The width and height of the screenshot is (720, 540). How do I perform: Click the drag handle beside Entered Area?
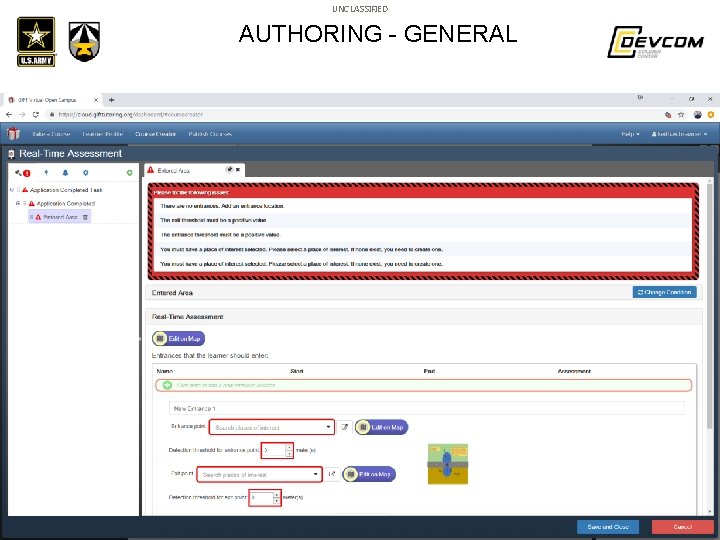tap(32, 217)
